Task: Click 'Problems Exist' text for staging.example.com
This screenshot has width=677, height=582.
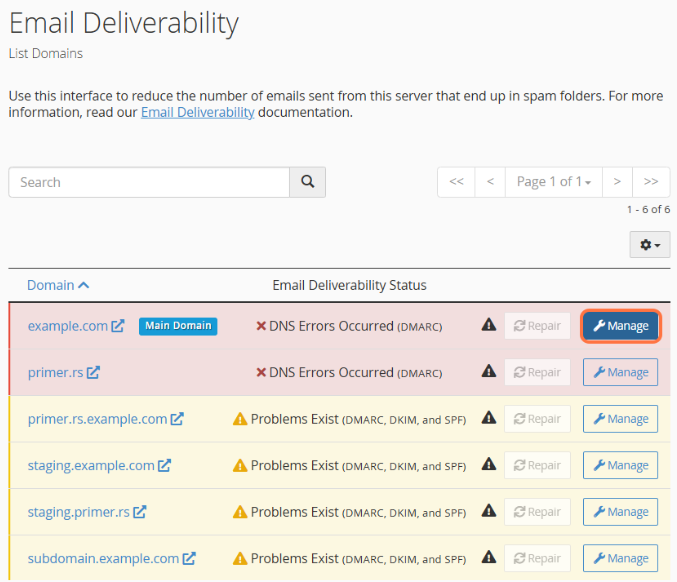Action: pyautogui.click(x=294, y=465)
